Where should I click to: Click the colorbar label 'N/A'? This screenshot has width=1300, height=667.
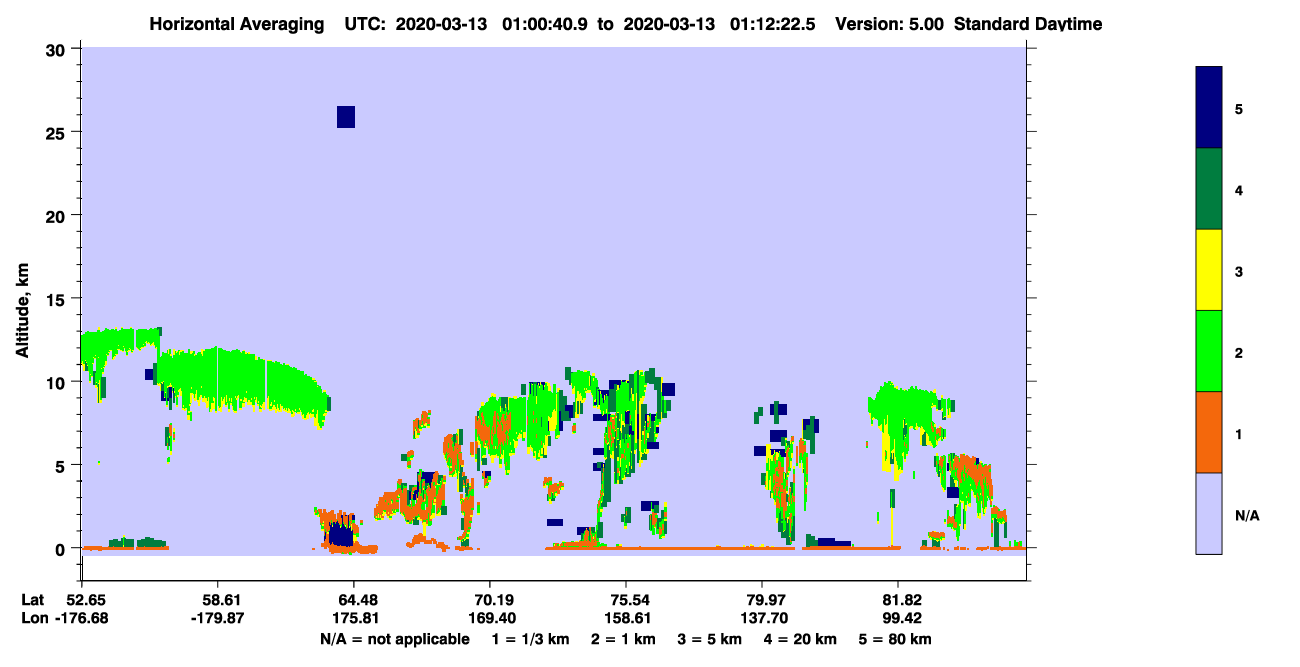[1246, 515]
